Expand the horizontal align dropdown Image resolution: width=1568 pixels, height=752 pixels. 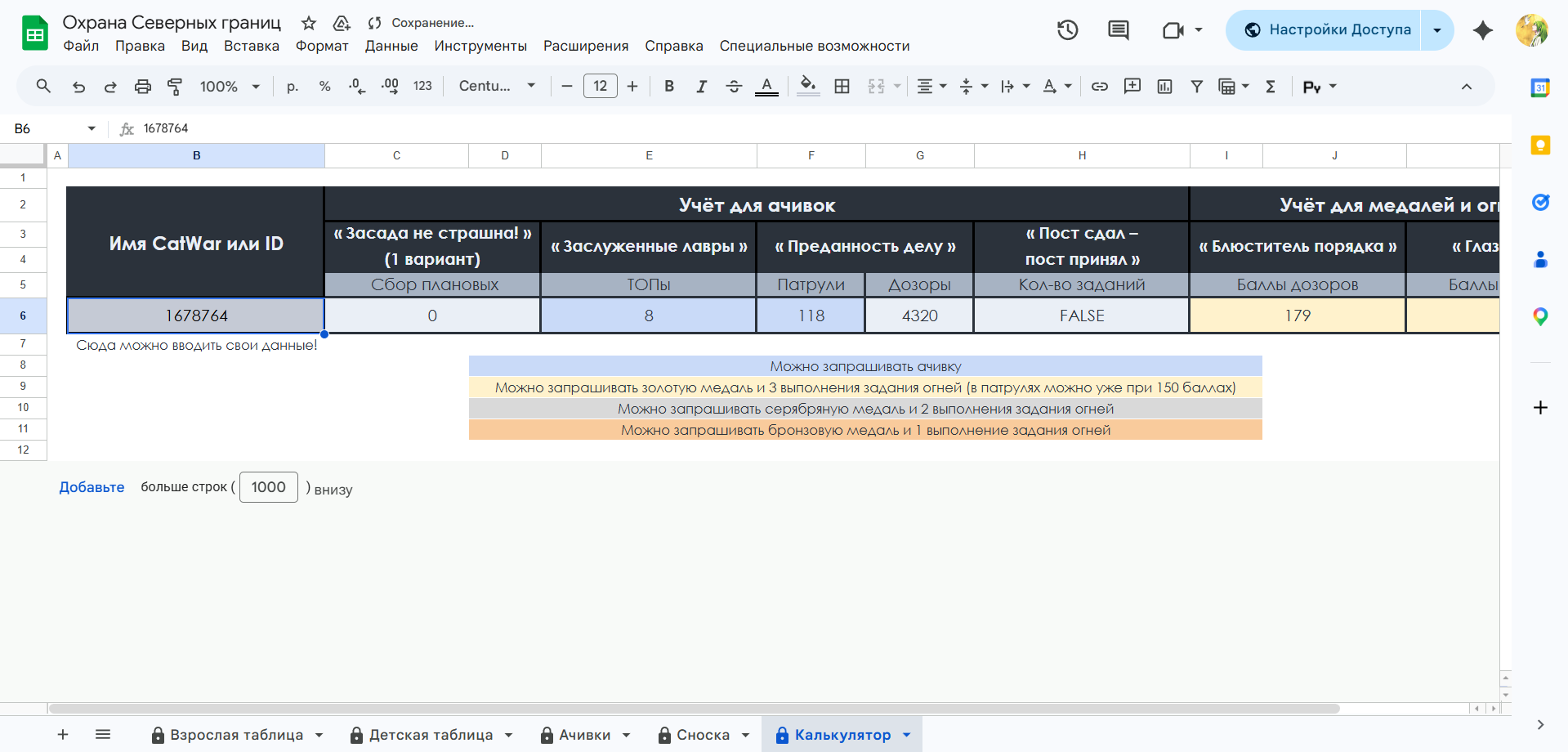931,87
